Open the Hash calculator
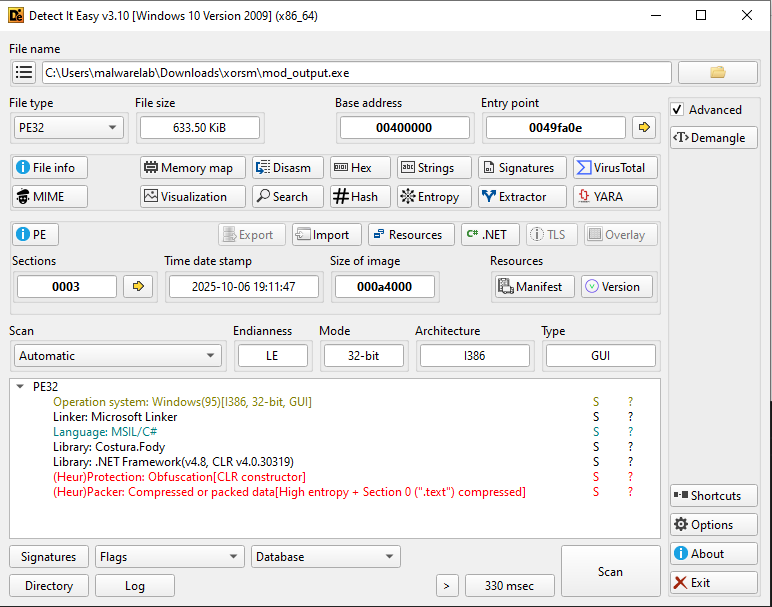Screen dimensions: 772x607 (x=357, y=197)
